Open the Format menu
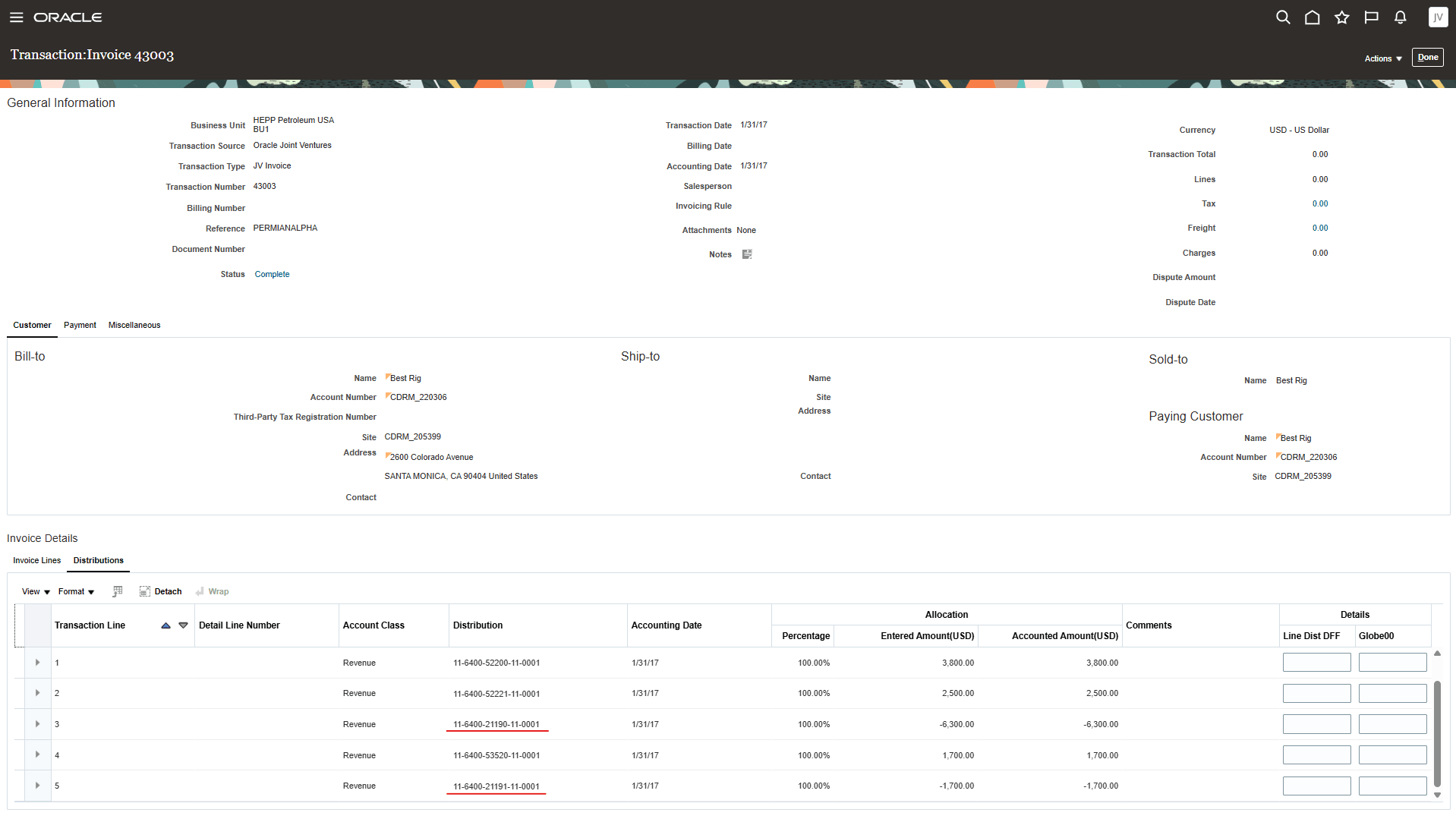The width and height of the screenshot is (1456, 819). (x=75, y=591)
